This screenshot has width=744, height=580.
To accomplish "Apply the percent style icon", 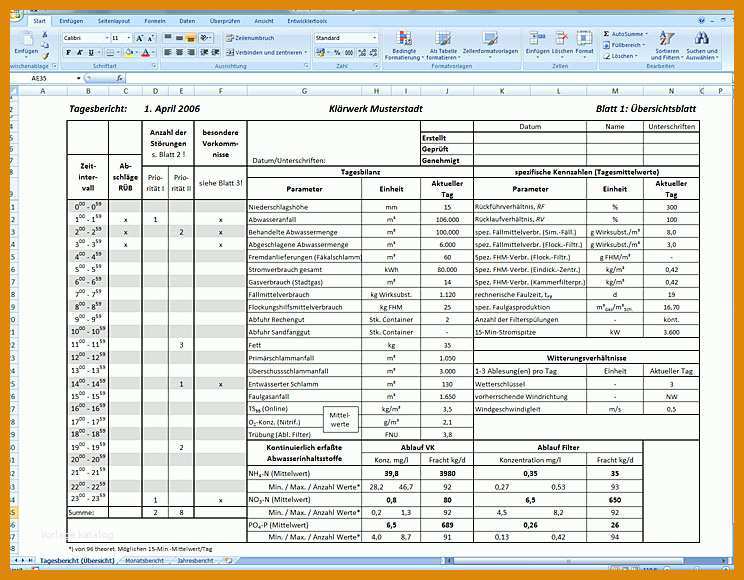I will [x=337, y=52].
